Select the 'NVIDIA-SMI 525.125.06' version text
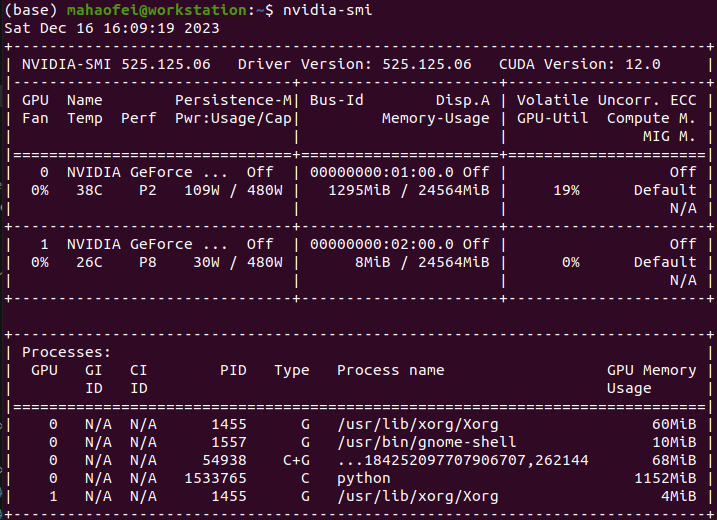Image resolution: width=717 pixels, height=520 pixels. coord(116,64)
